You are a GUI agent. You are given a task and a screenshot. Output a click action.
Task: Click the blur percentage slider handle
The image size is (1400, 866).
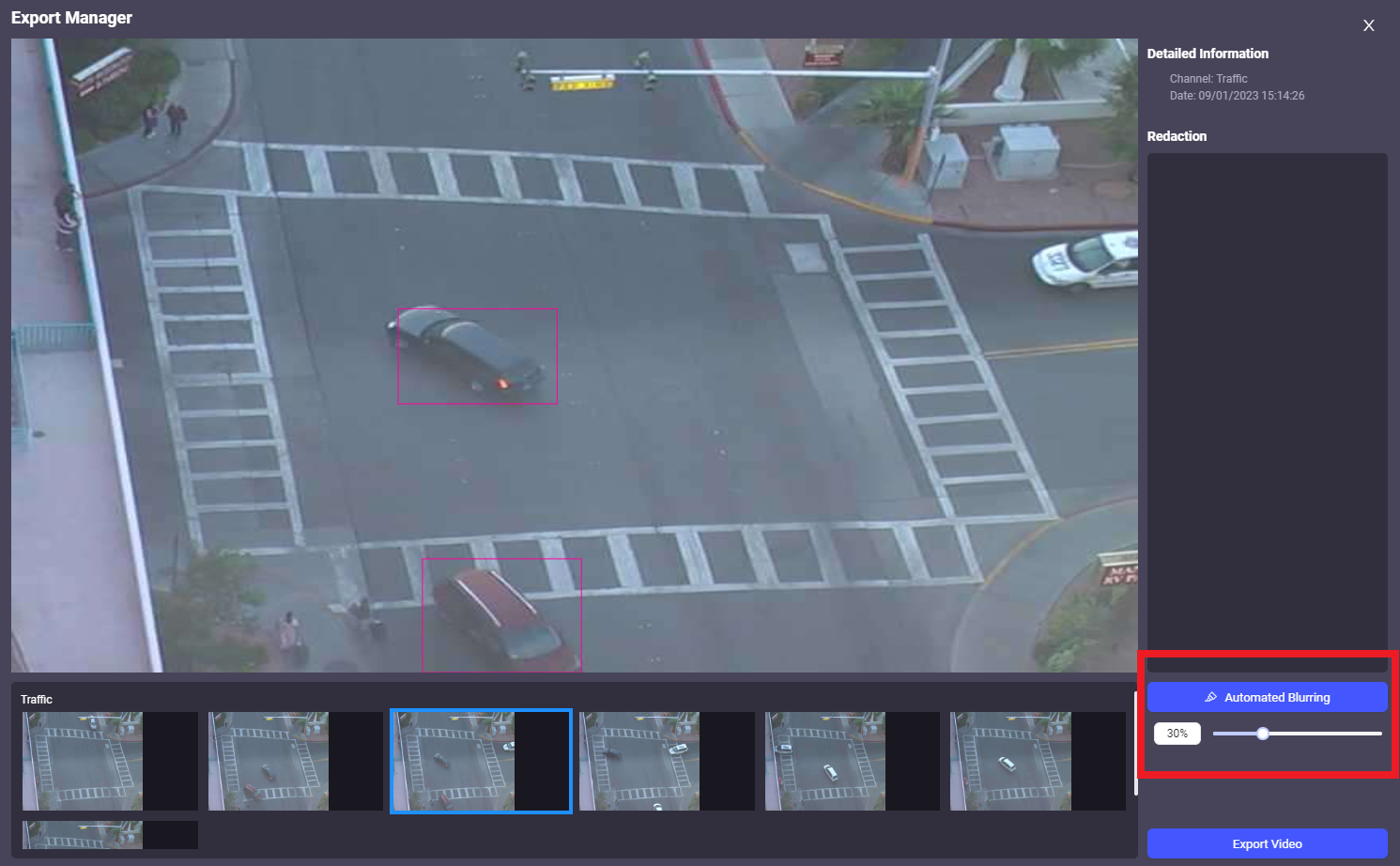[1263, 734]
